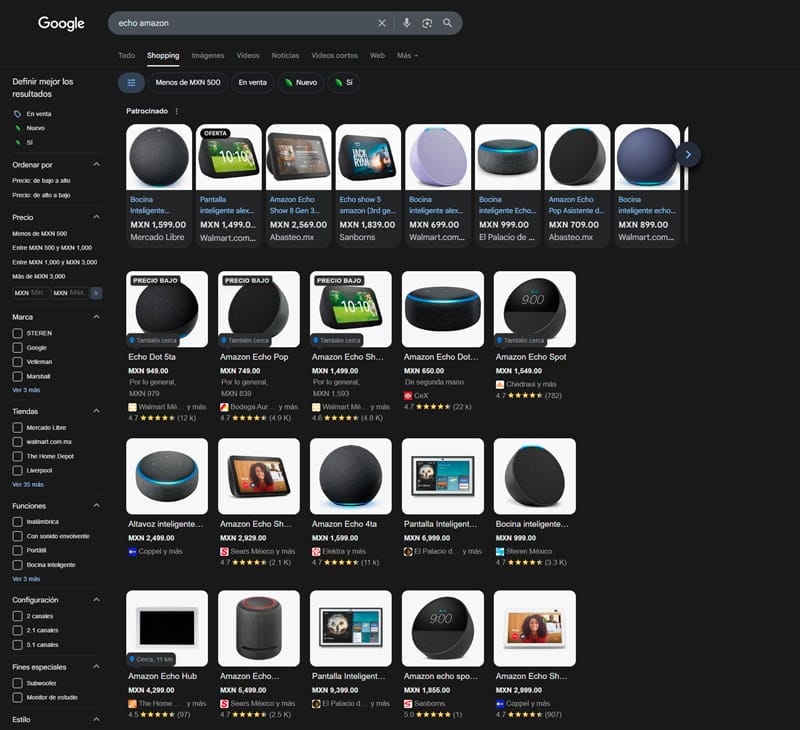The height and width of the screenshot is (730, 800).
Task: Click 'Ver 35 más' under Tiendas
Action: 28,485
